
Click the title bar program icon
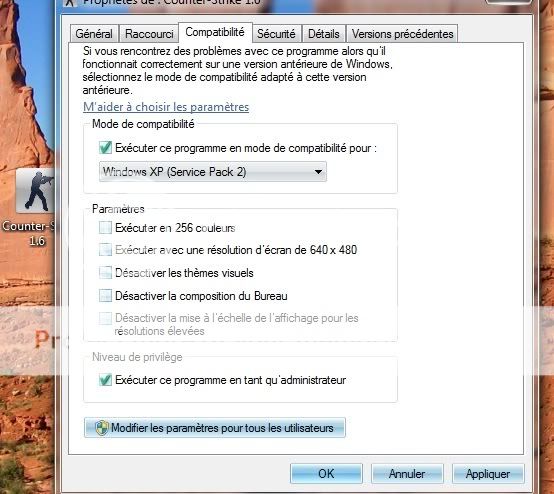pos(71,3)
